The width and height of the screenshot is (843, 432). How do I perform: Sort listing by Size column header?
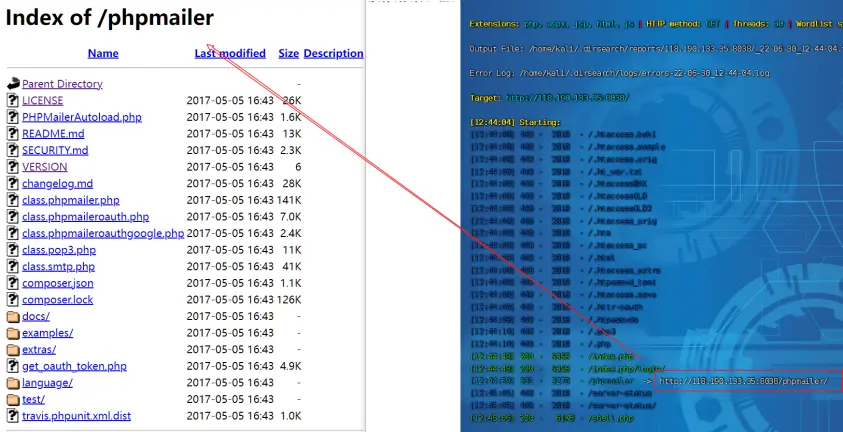pos(288,54)
